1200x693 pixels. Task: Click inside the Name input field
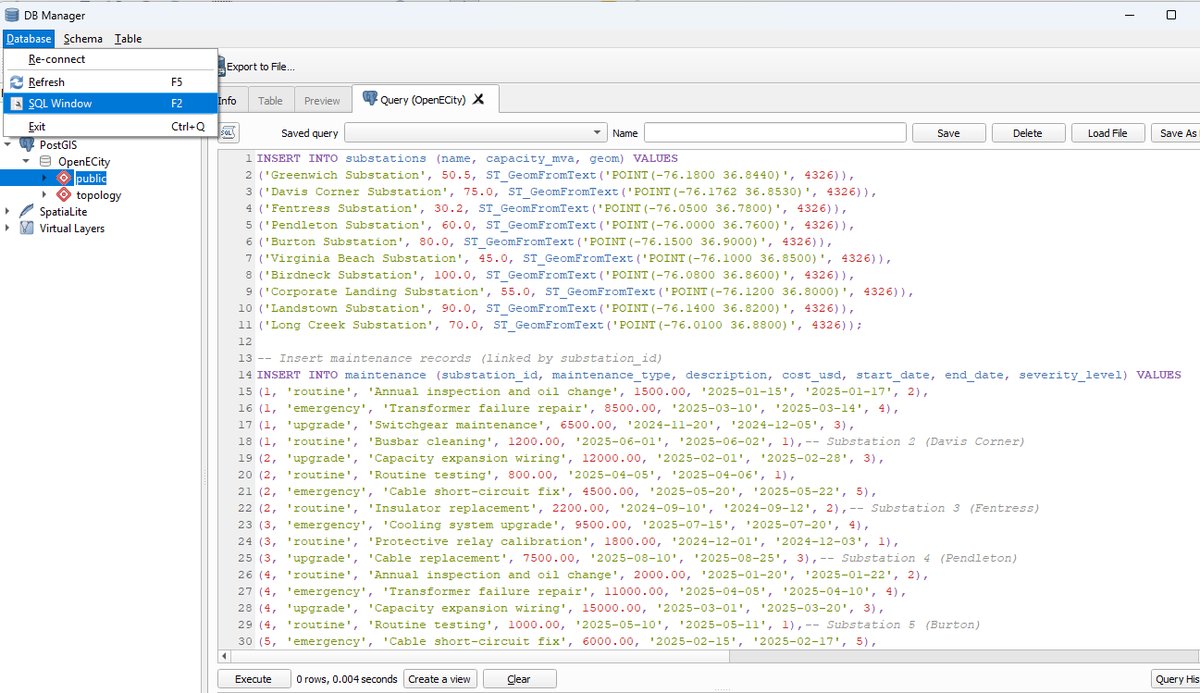(775, 132)
